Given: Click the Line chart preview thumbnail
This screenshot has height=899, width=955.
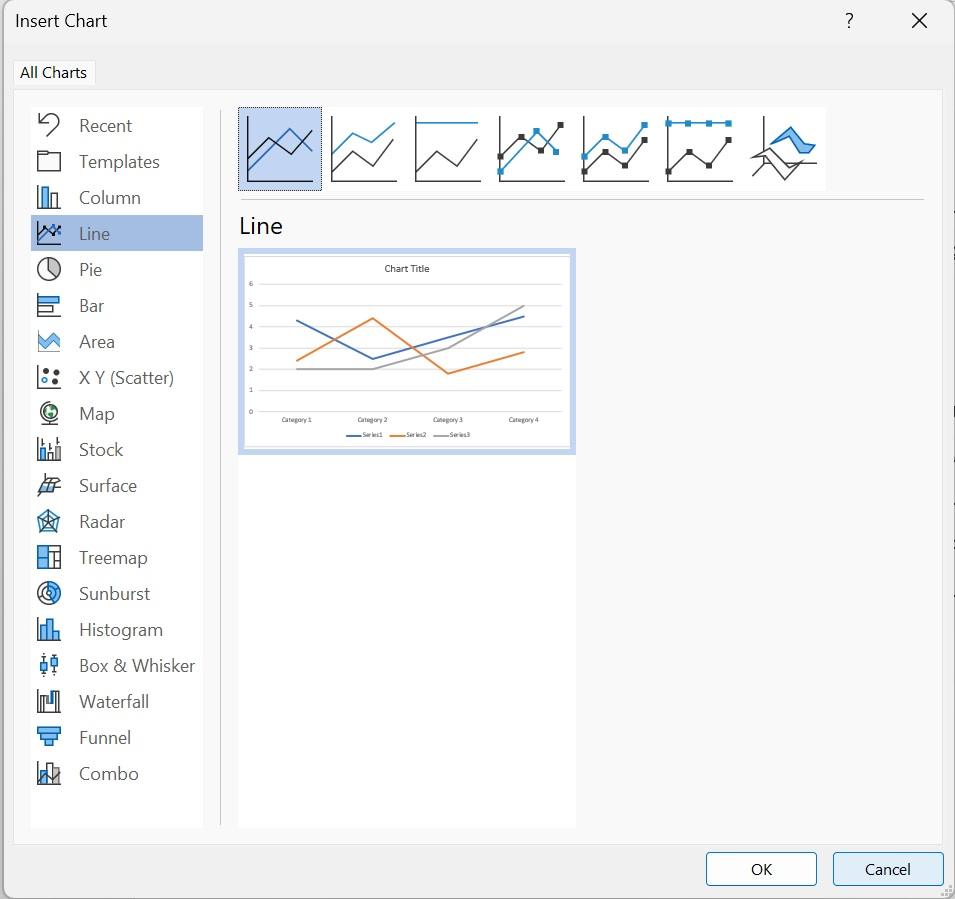Looking at the screenshot, I should (407, 351).
